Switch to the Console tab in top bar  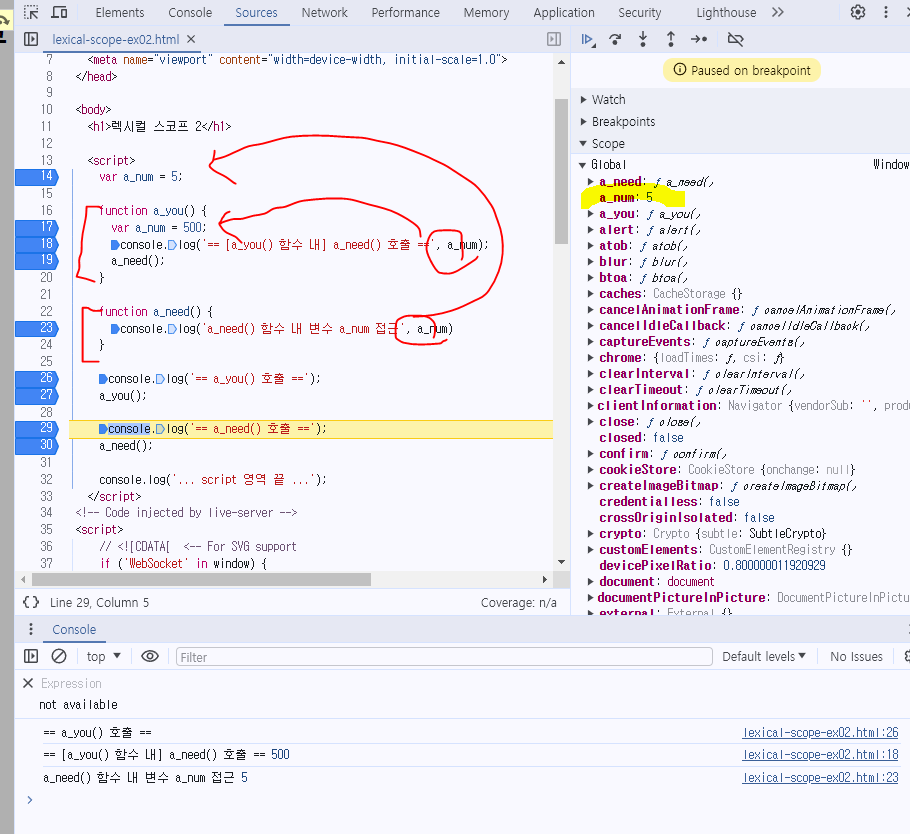pos(190,12)
